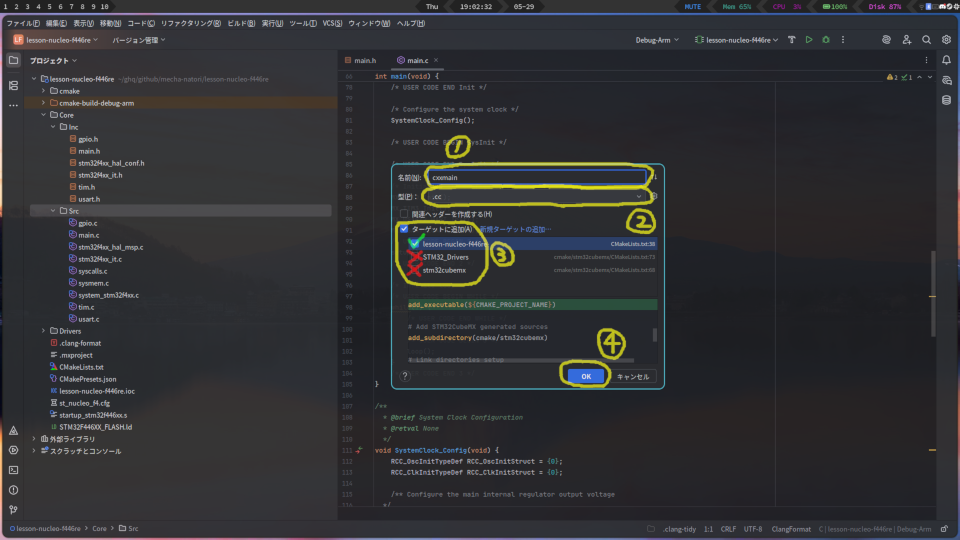Click the file name input field
This screenshot has height=540, width=960.
click(x=535, y=177)
